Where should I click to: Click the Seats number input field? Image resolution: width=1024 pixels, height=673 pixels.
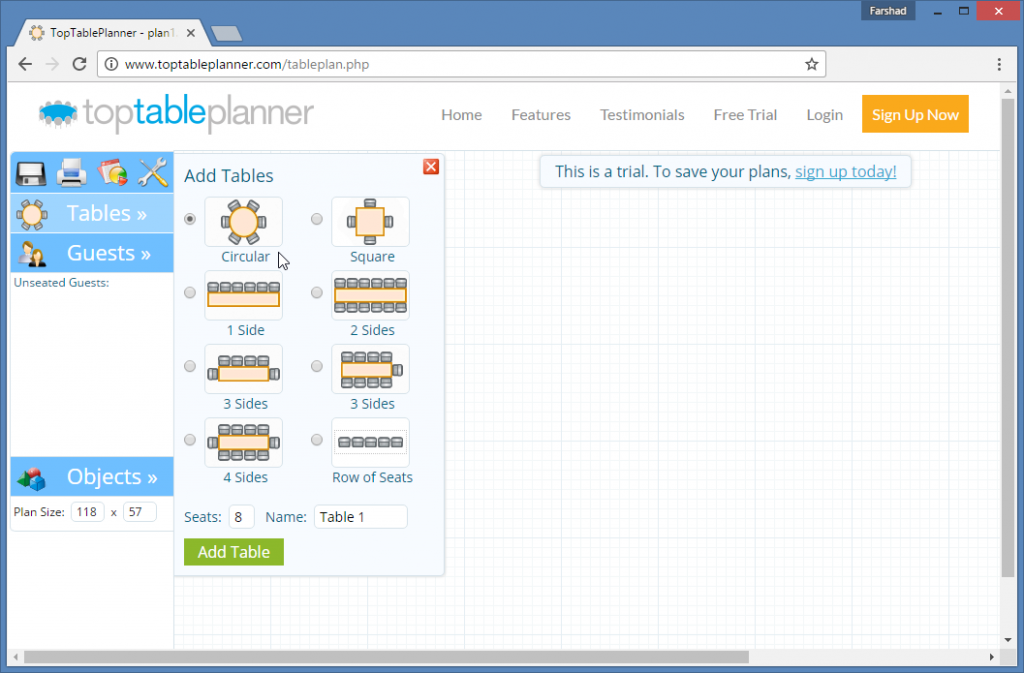(240, 517)
